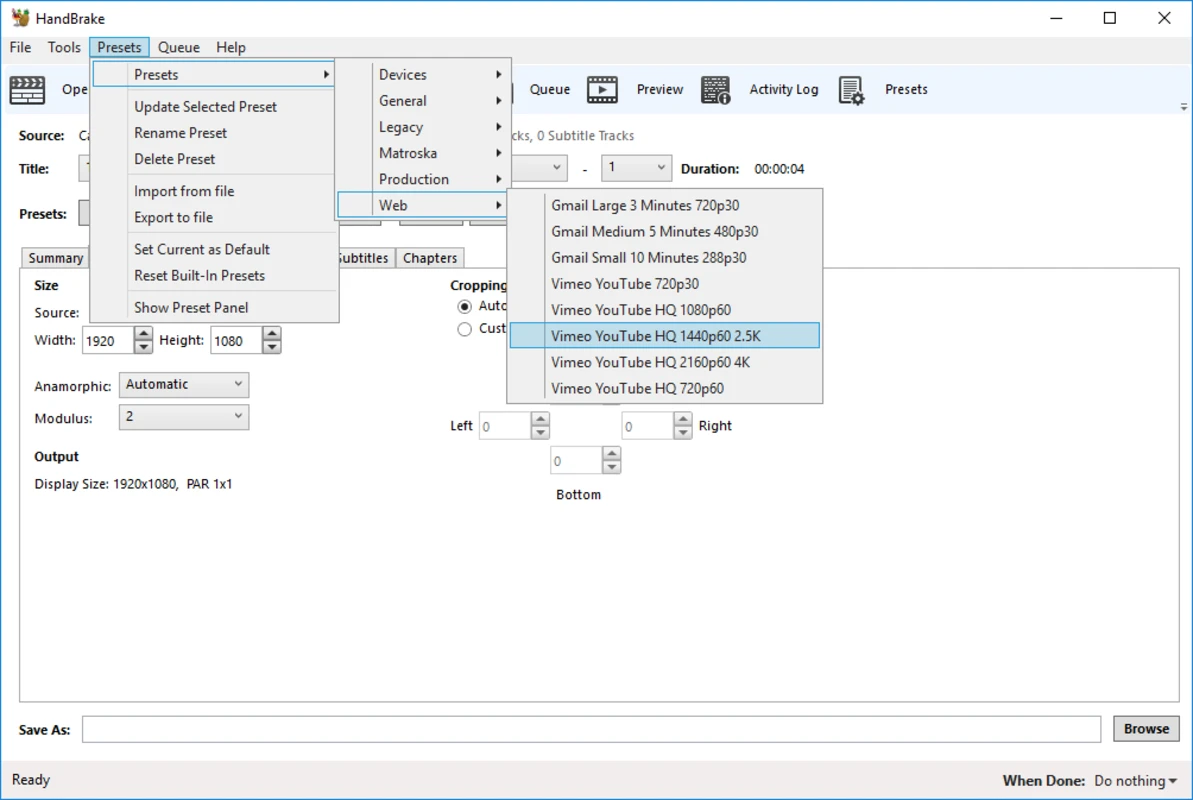Click the Presets toolbar icon
Image resolution: width=1193 pixels, height=800 pixels.
pyautogui.click(x=852, y=90)
